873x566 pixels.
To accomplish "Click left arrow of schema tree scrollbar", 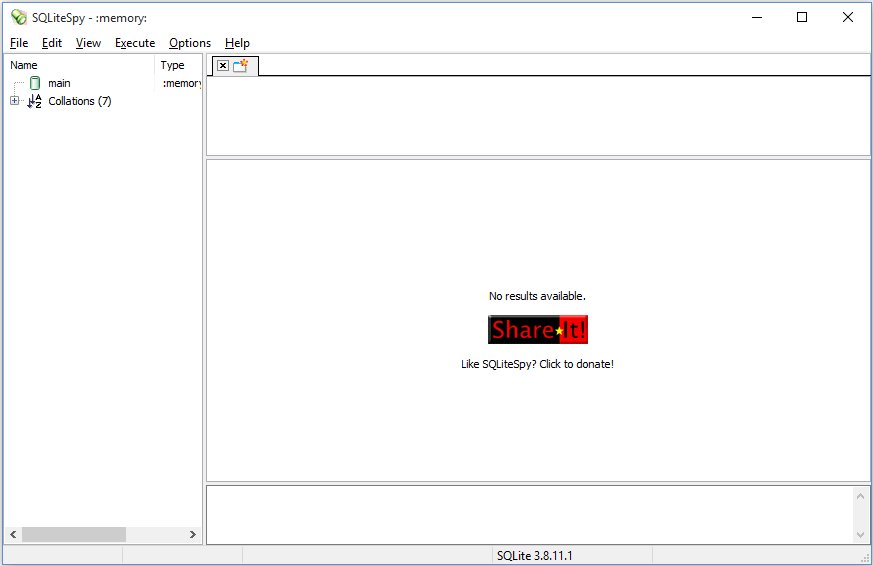I will tap(13, 534).
